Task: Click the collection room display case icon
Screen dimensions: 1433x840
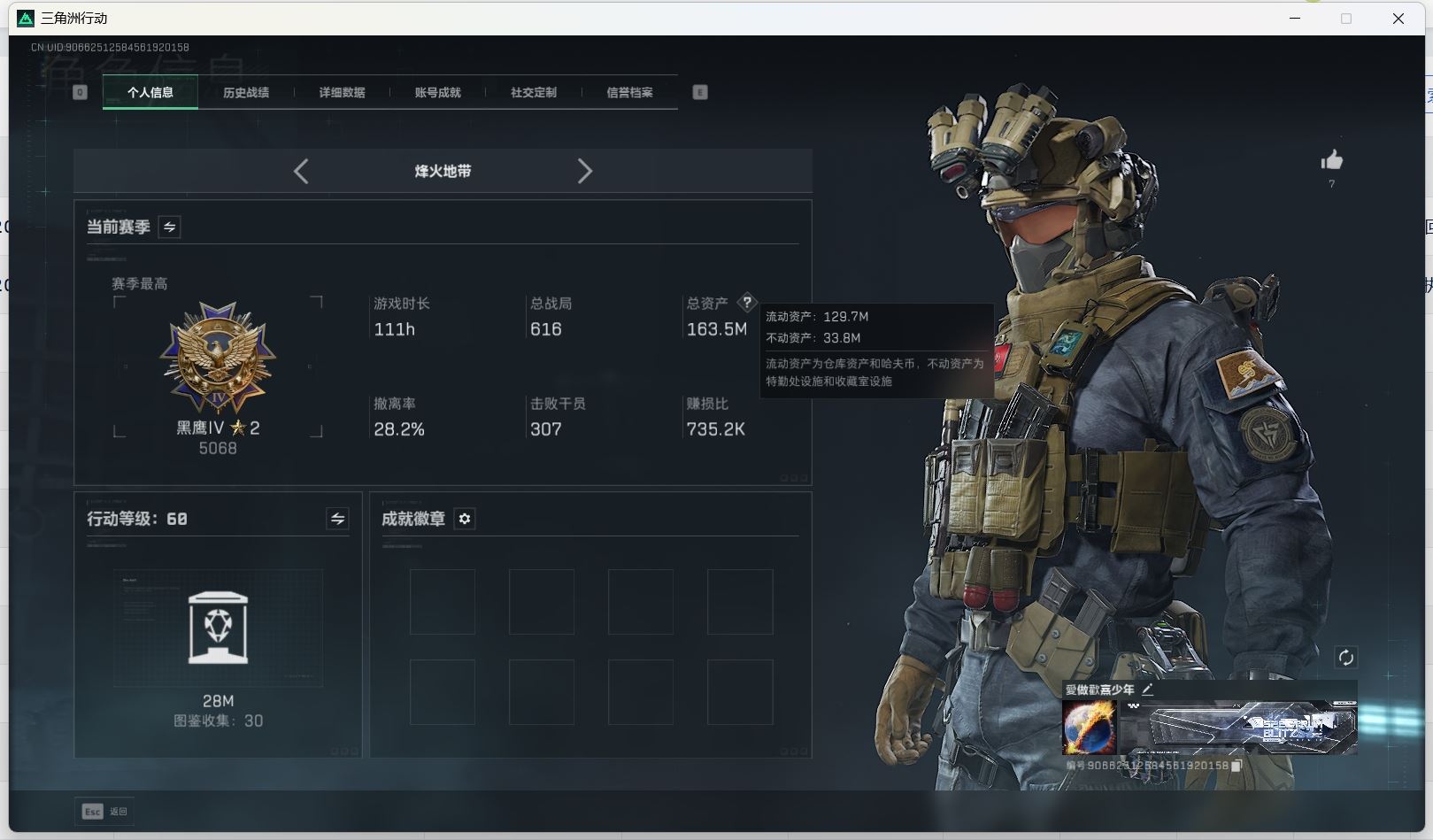Action: pos(218,628)
